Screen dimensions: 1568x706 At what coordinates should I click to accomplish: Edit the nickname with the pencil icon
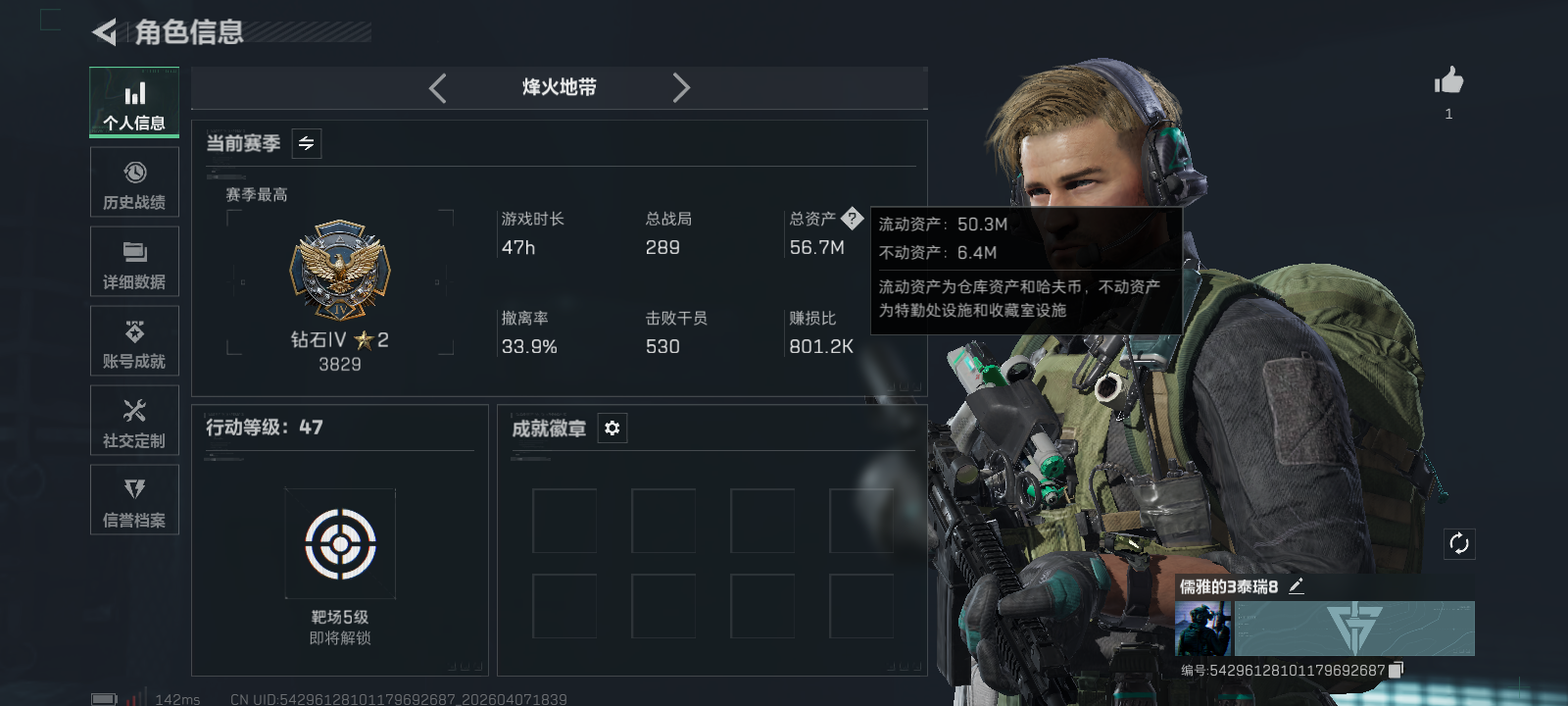(1297, 586)
